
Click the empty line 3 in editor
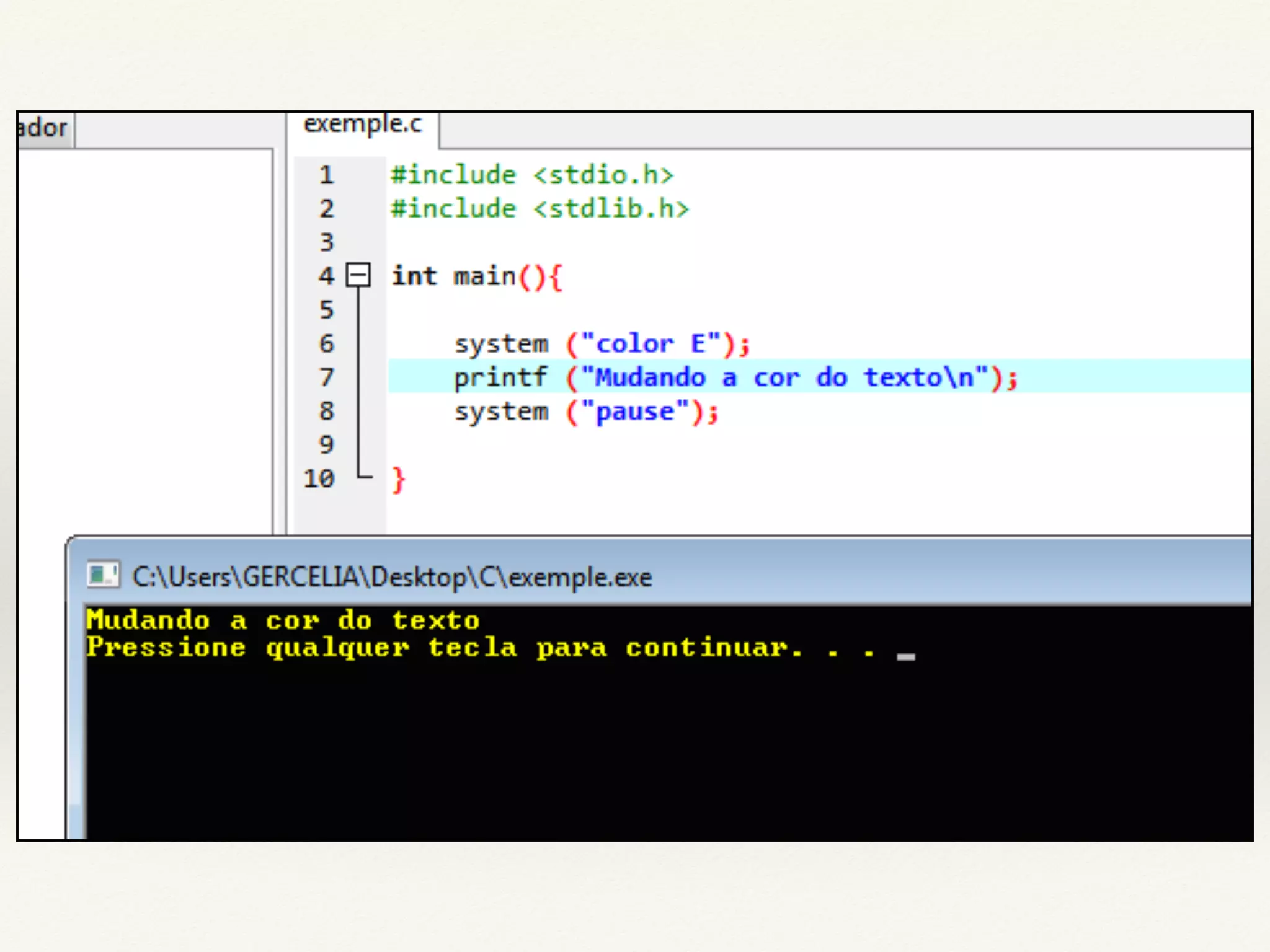pyautogui.click(x=558, y=242)
